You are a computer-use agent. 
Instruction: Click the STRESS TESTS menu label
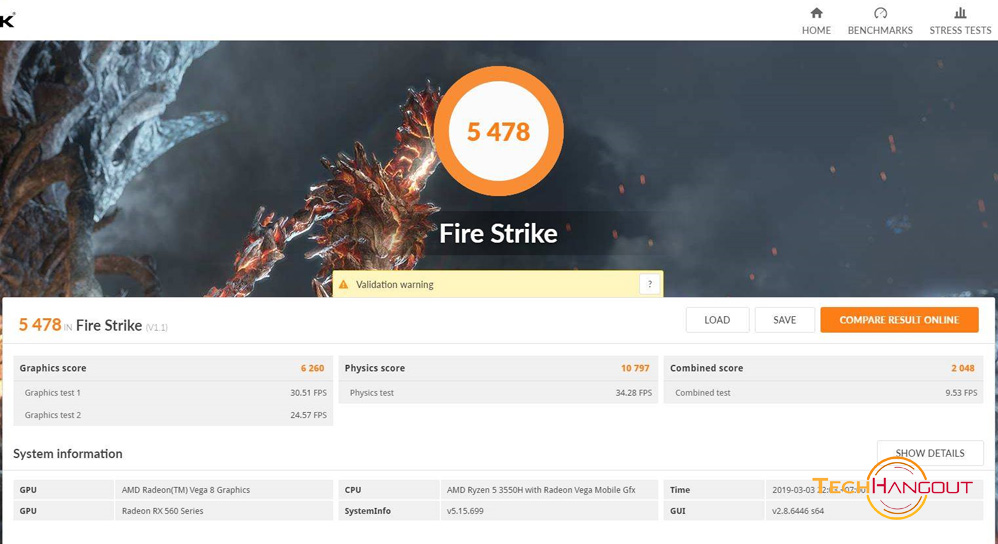pos(960,31)
